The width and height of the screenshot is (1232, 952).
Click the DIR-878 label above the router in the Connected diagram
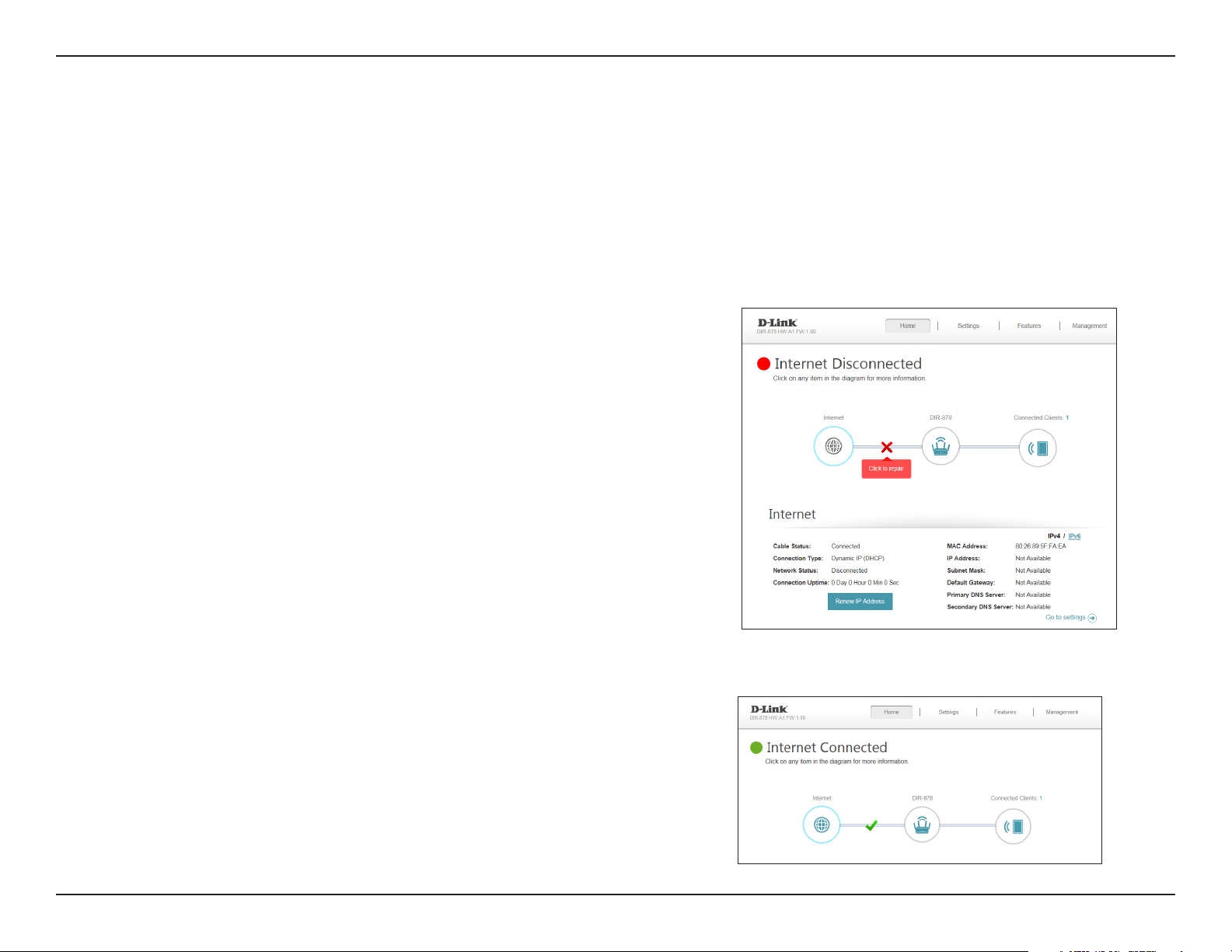pyautogui.click(x=922, y=798)
